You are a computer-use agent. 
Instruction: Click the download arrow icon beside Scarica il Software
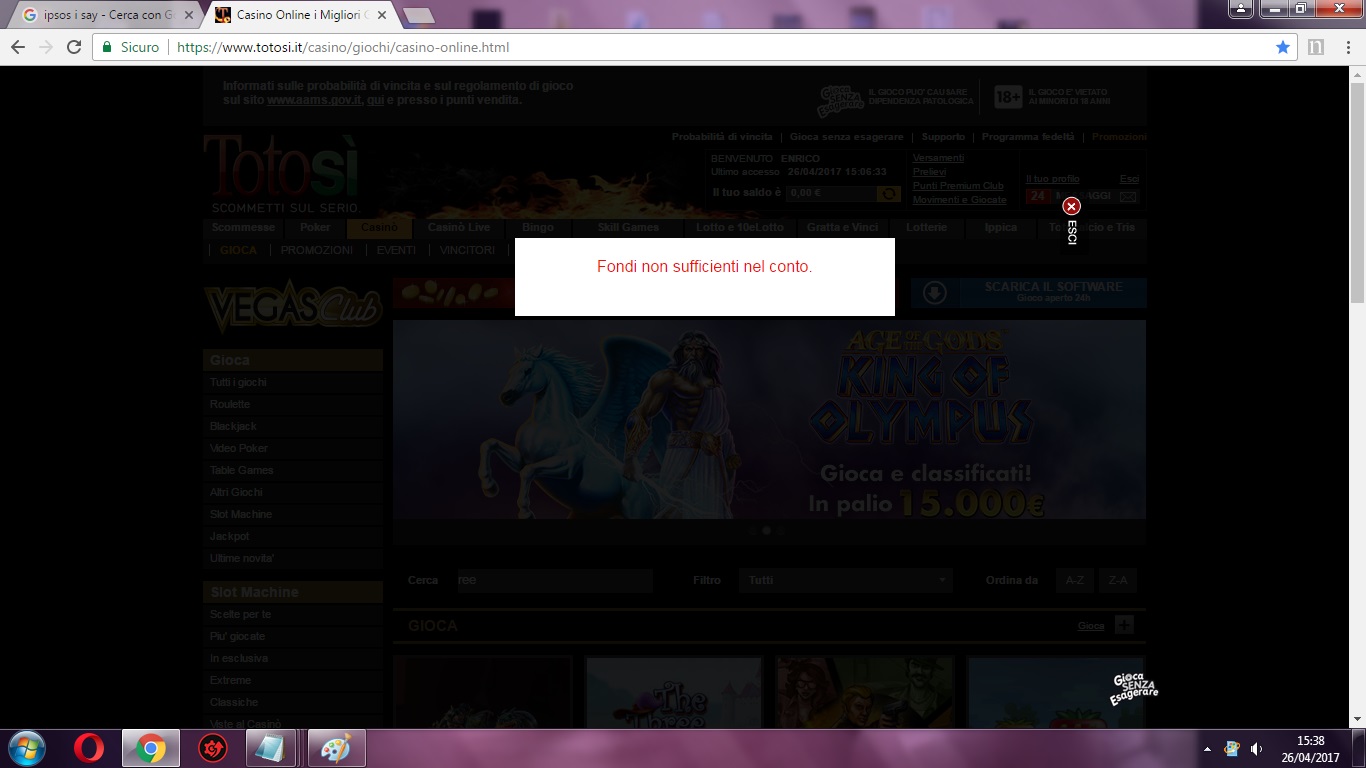coord(934,293)
